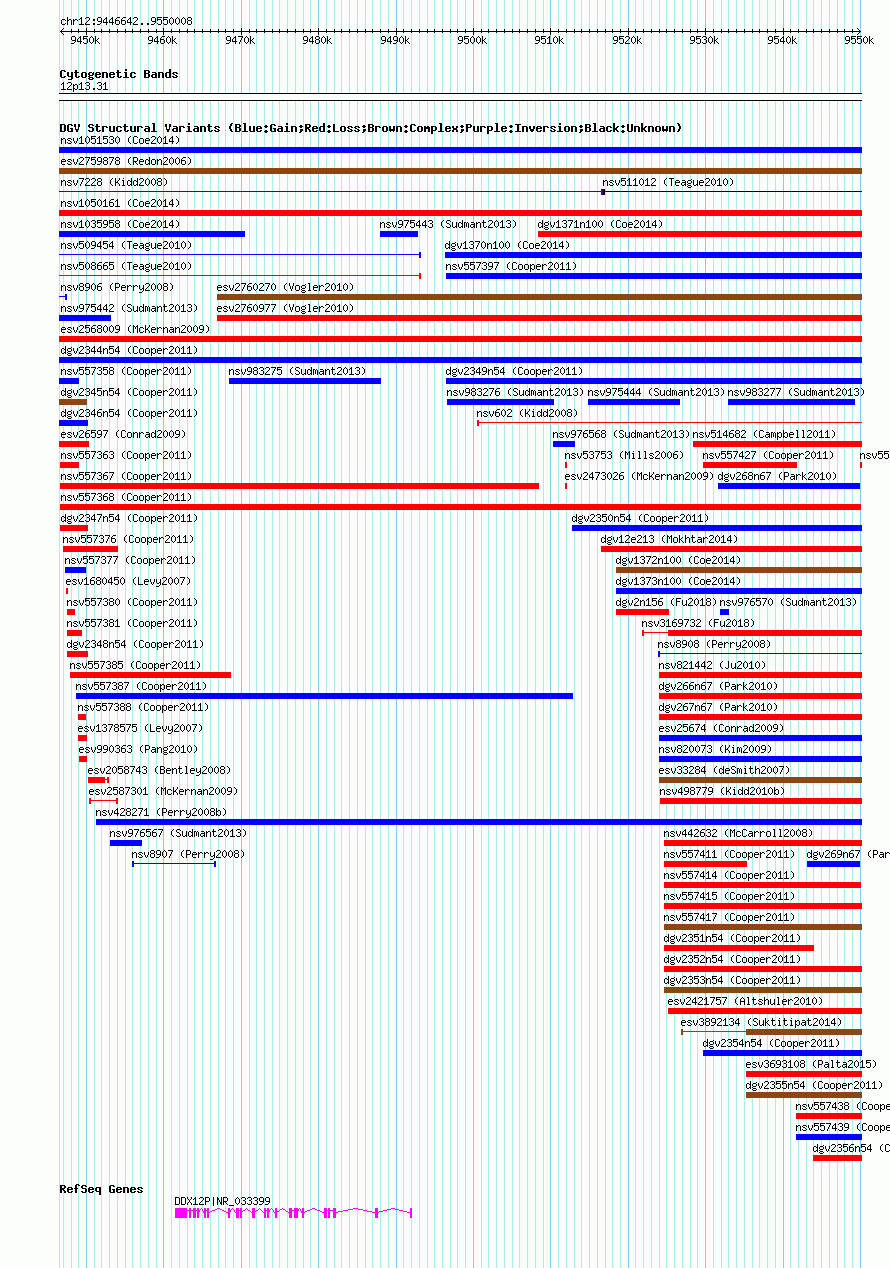Select esv1680450 (Levy2007) label
This screenshot has width=890, height=1268.
[x=128, y=581]
